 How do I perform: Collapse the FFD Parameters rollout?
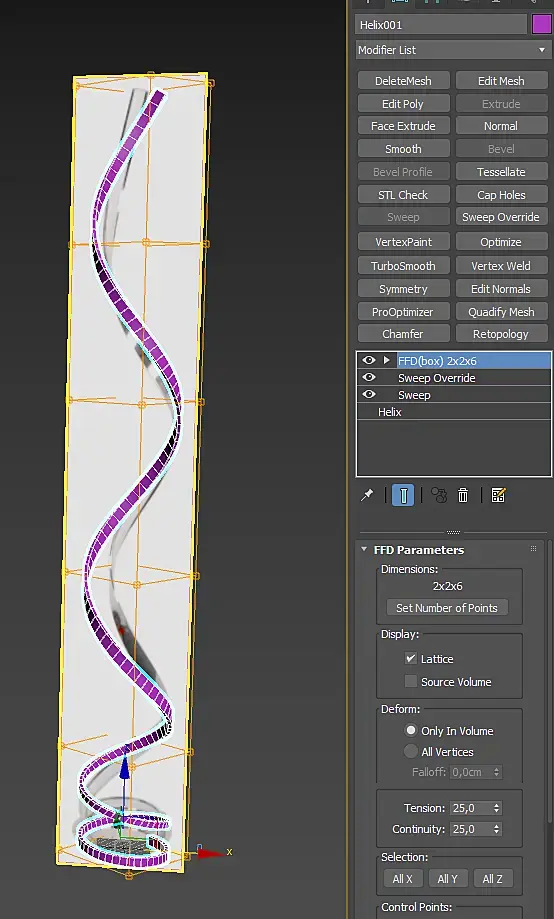[x=364, y=549]
